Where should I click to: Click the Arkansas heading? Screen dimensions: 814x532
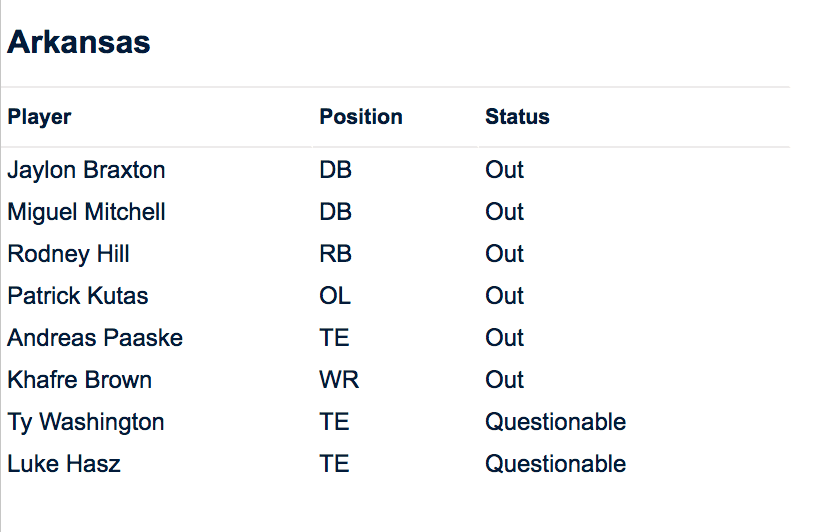tap(79, 42)
